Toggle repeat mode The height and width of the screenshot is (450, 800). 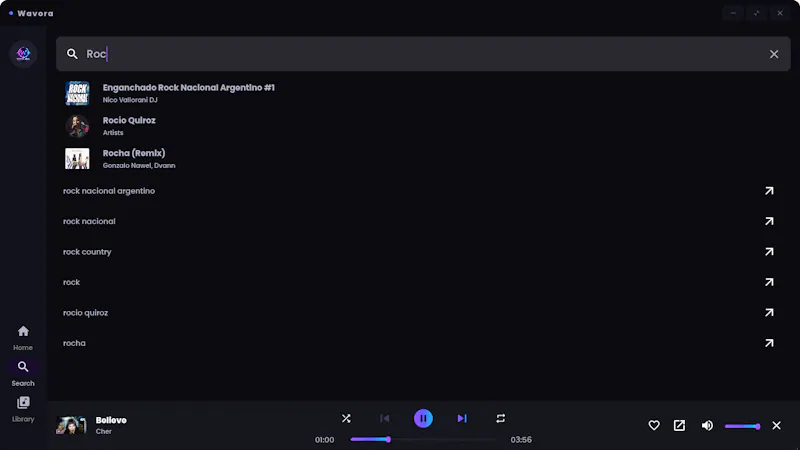501,418
